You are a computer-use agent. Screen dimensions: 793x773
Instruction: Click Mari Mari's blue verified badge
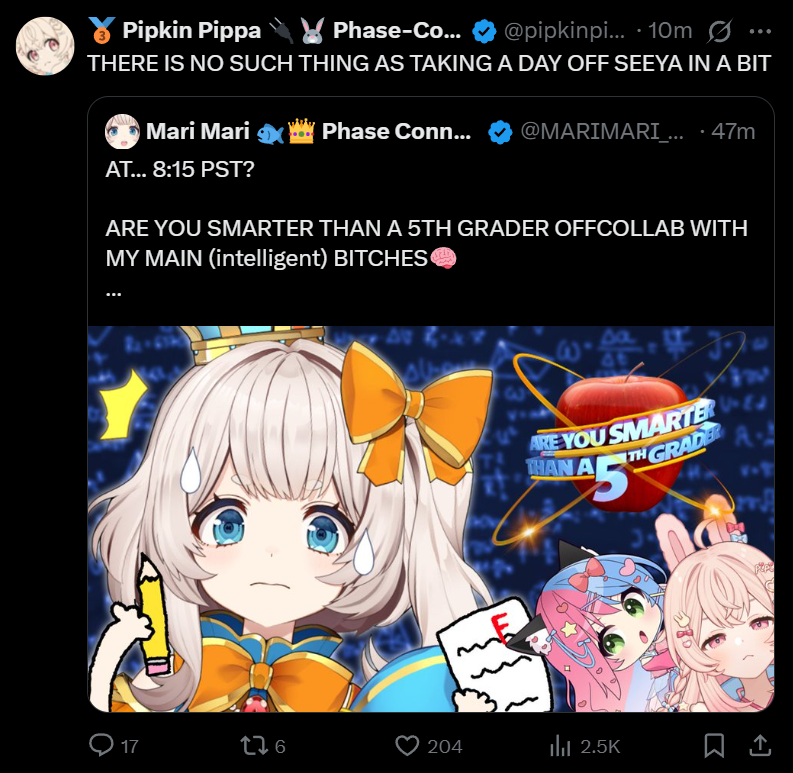click(500, 132)
